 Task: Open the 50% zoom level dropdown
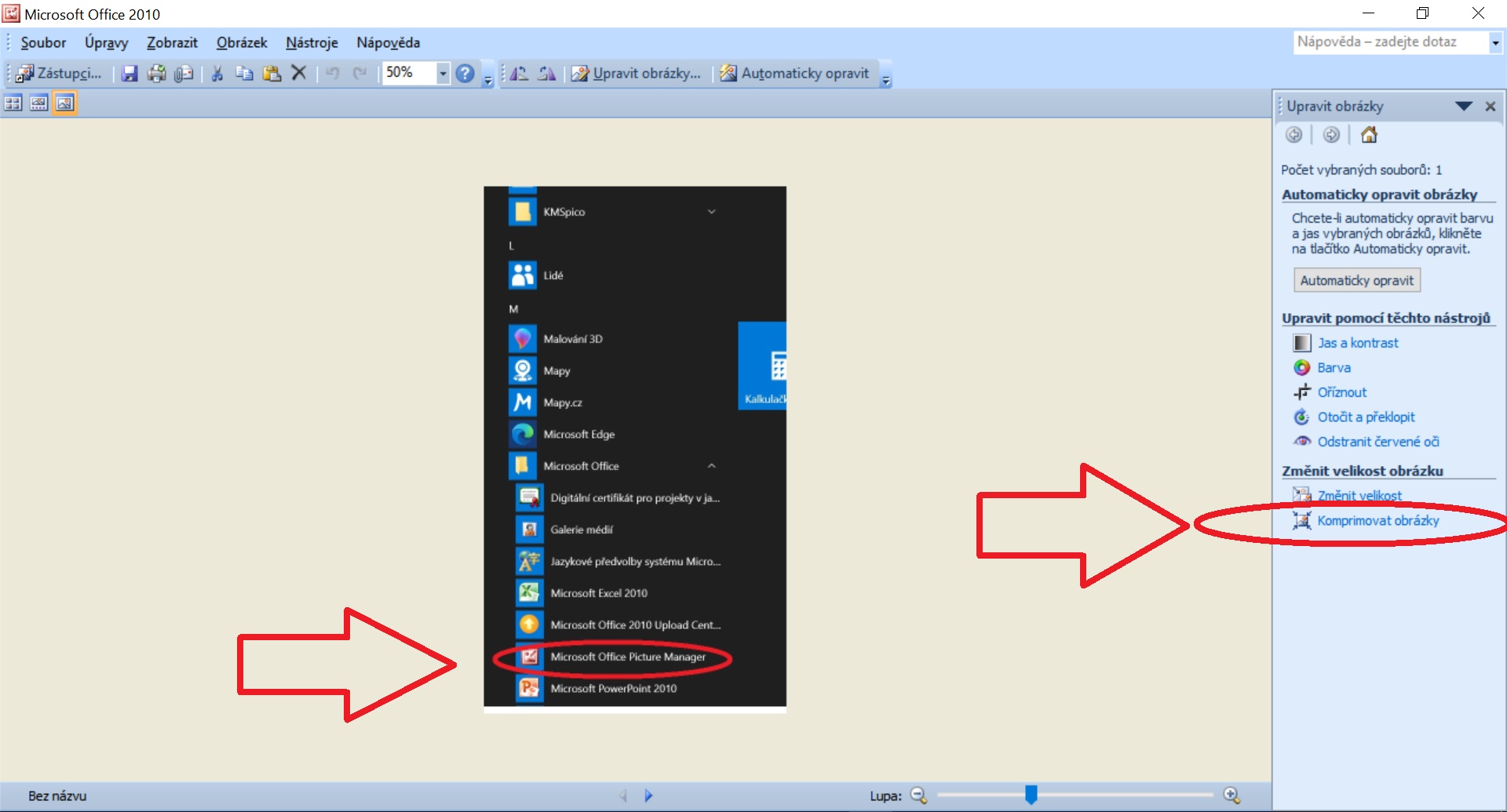point(443,73)
